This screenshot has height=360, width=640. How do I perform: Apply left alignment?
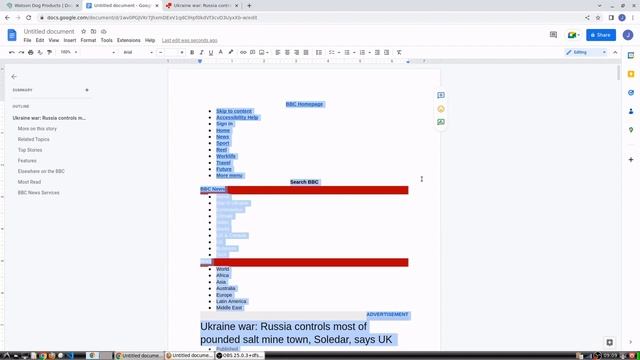tap(278, 52)
